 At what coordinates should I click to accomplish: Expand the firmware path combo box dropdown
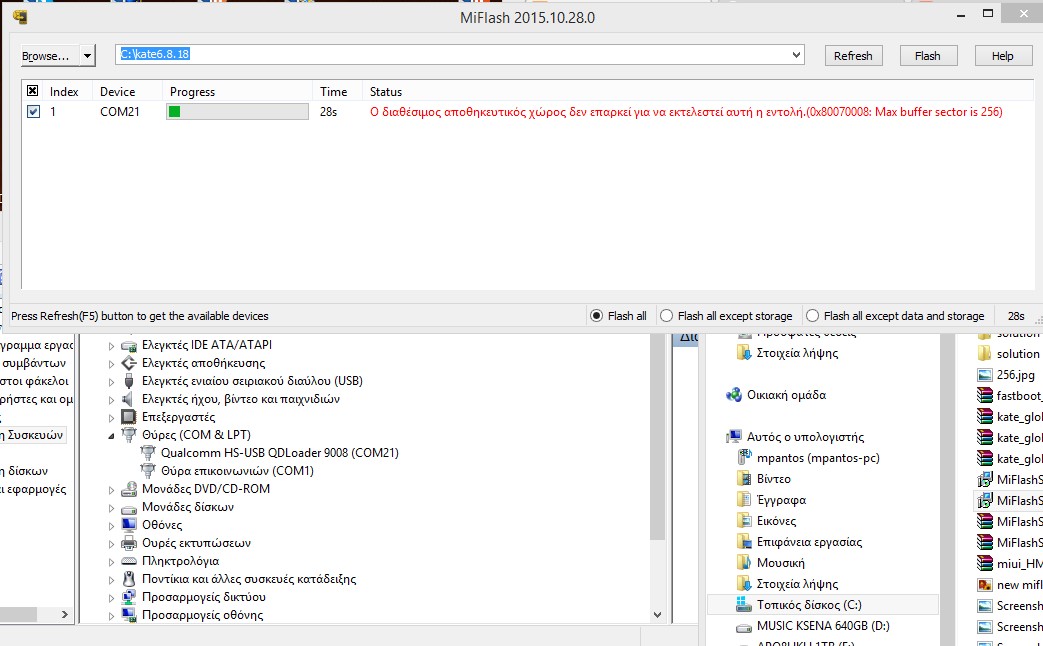click(796, 55)
